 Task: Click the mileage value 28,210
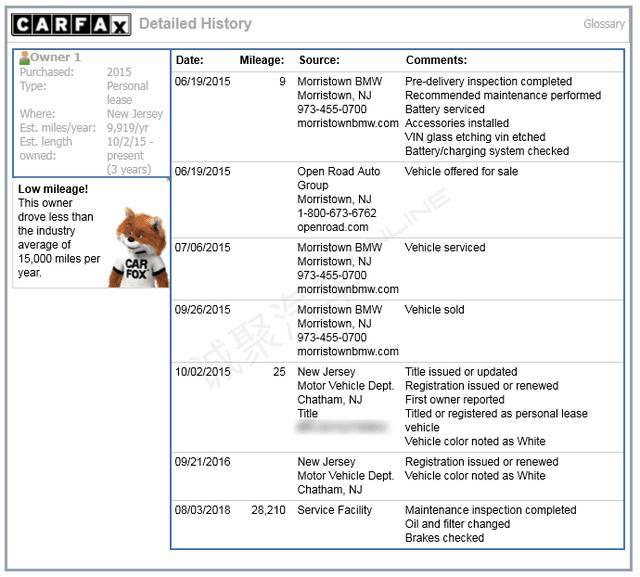click(268, 510)
